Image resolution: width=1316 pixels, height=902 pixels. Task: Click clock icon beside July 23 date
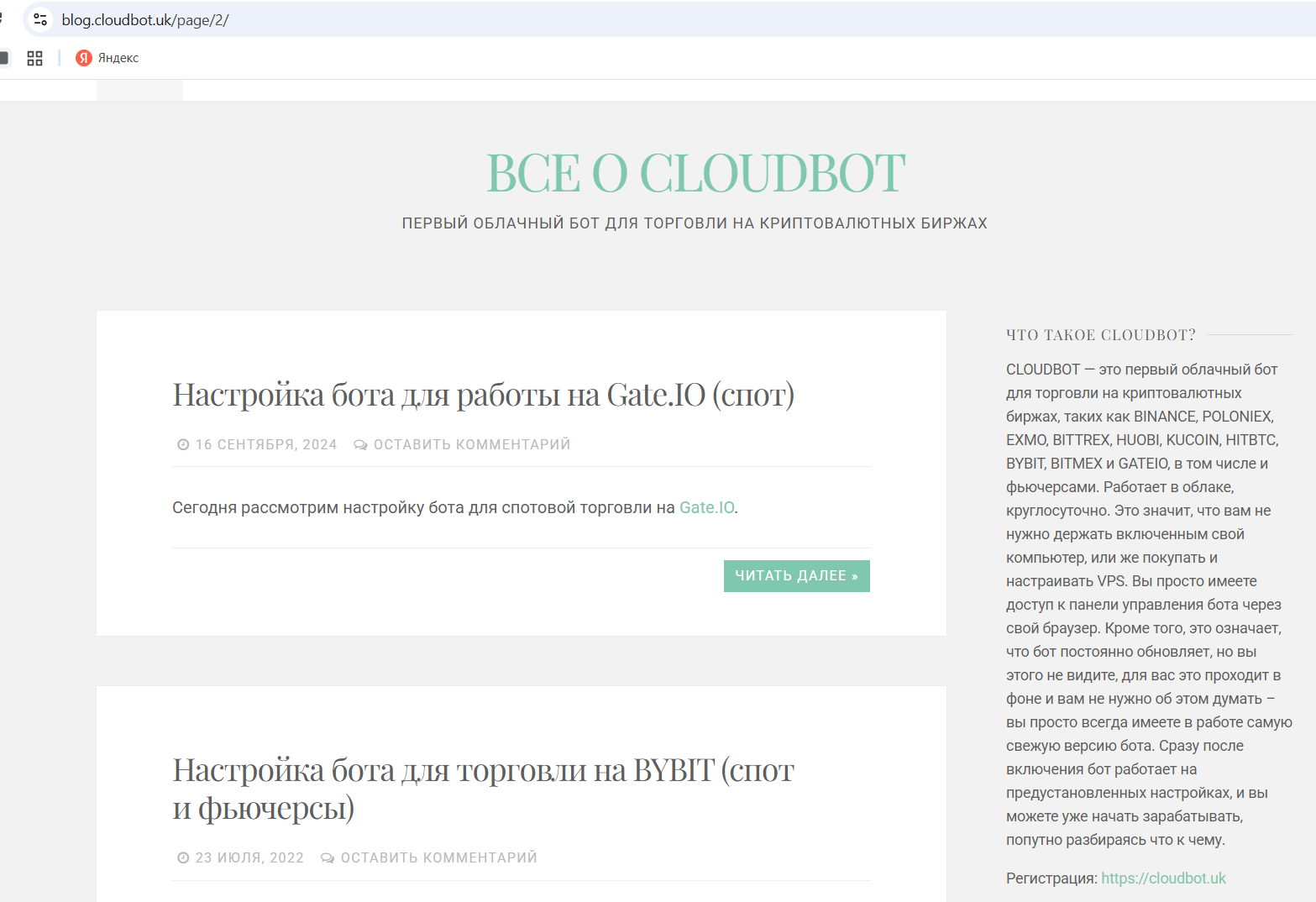tap(182, 857)
